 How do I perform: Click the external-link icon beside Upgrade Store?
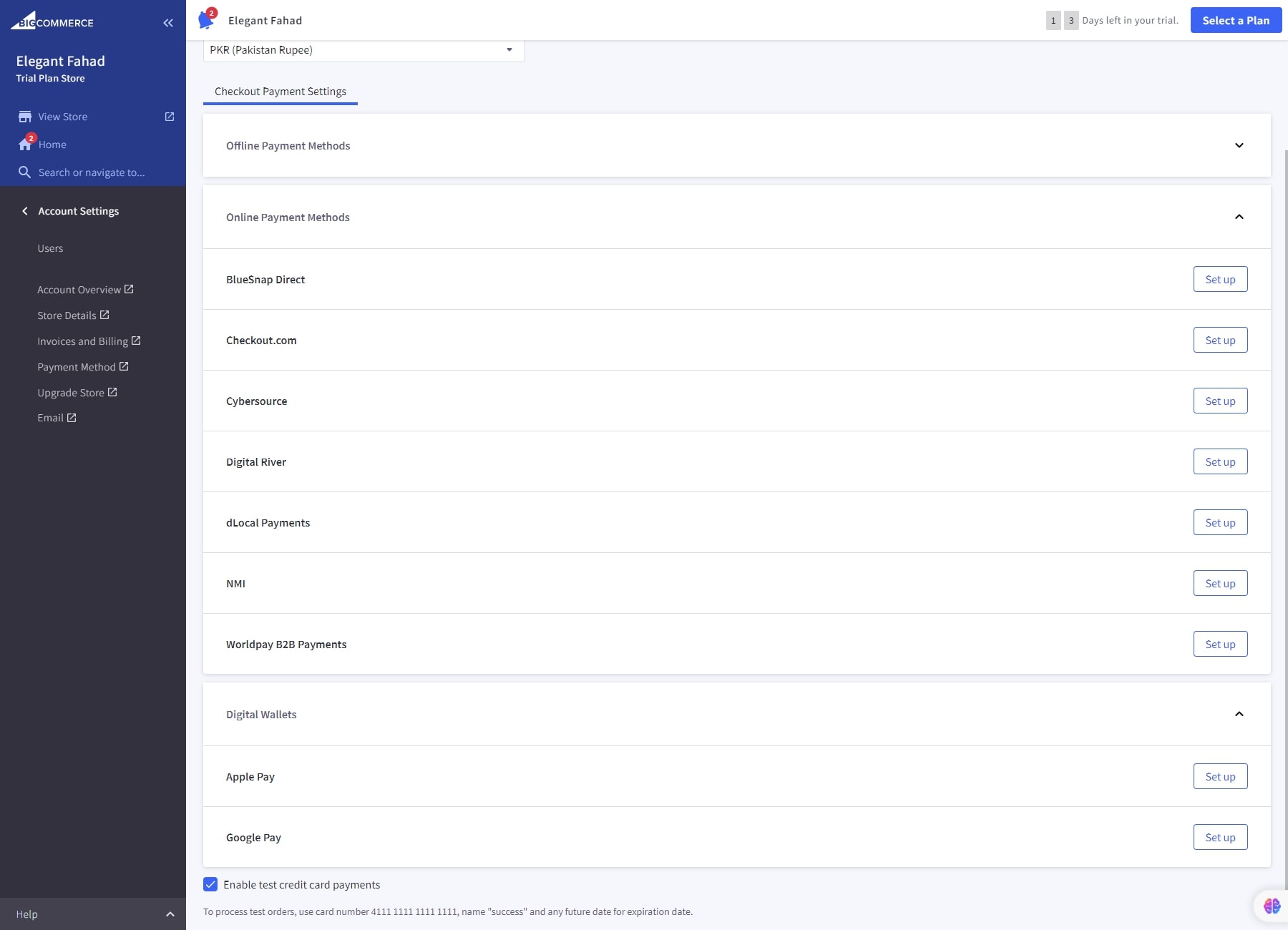point(114,392)
